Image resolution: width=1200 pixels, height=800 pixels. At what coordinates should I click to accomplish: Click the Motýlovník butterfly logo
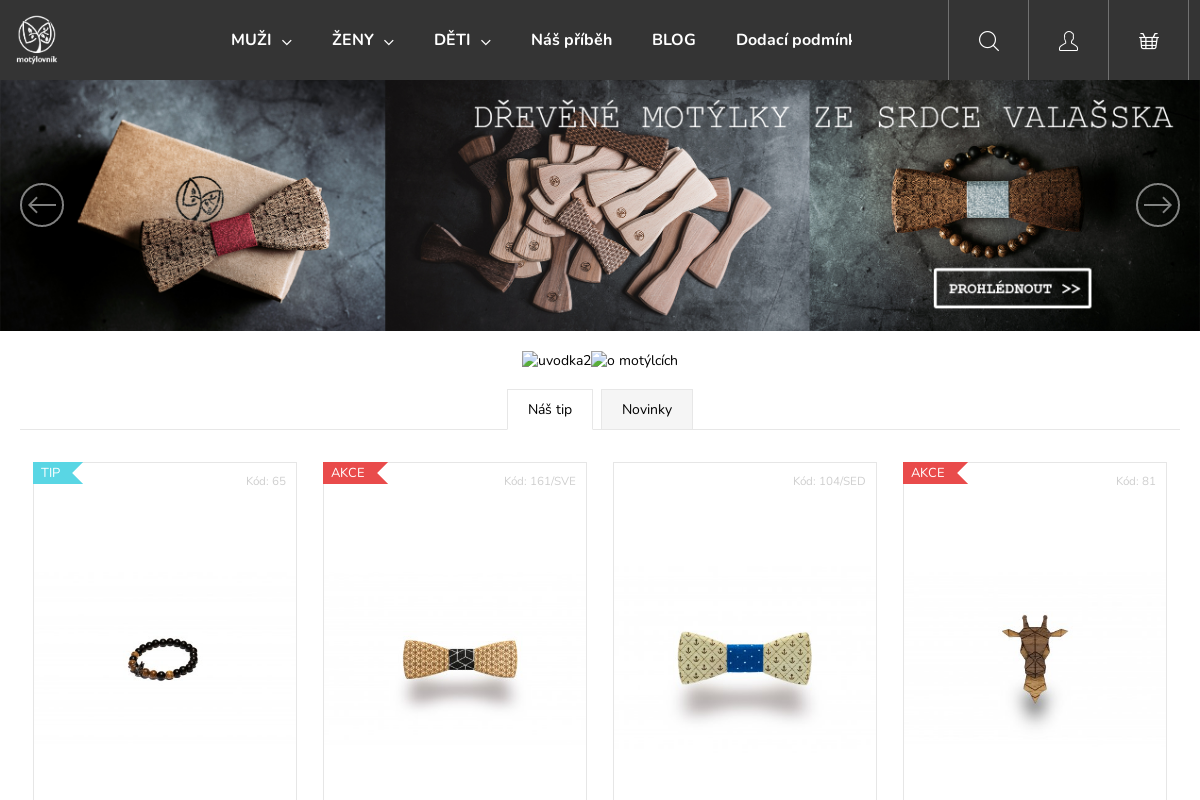(x=37, y=40)
